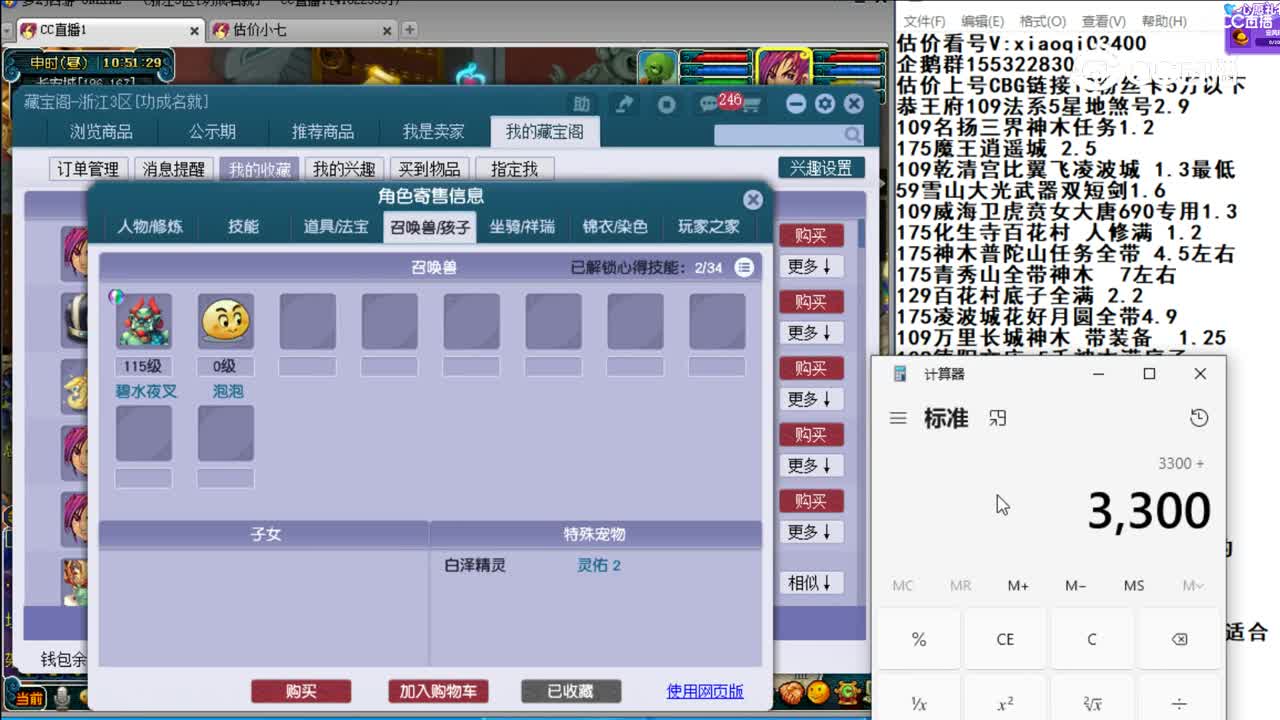The height and width of the screenshot is (720, 1280).
Task: Click the M+ memory add button
Action: (x=1018, y=585)
